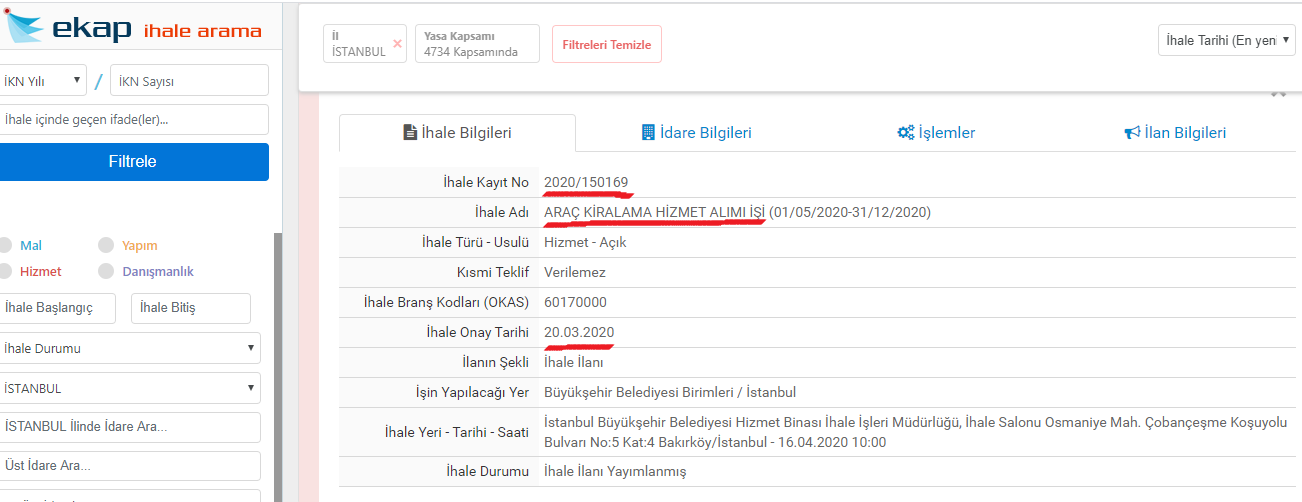Click the blue Filtrele button

133,162
